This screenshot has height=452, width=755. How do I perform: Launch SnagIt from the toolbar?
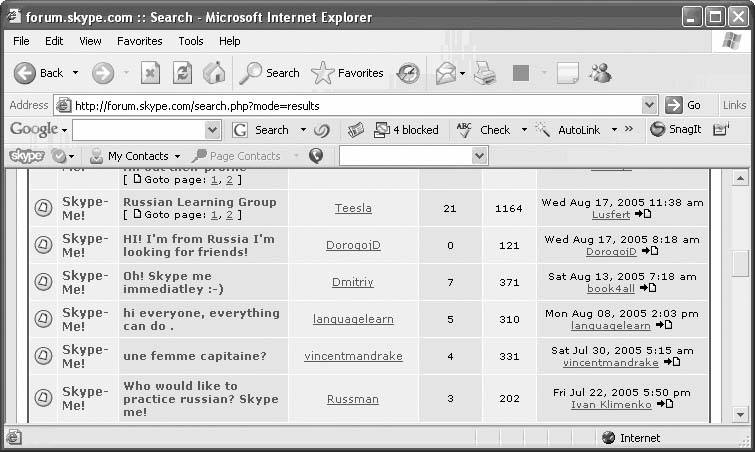[676, 130]
